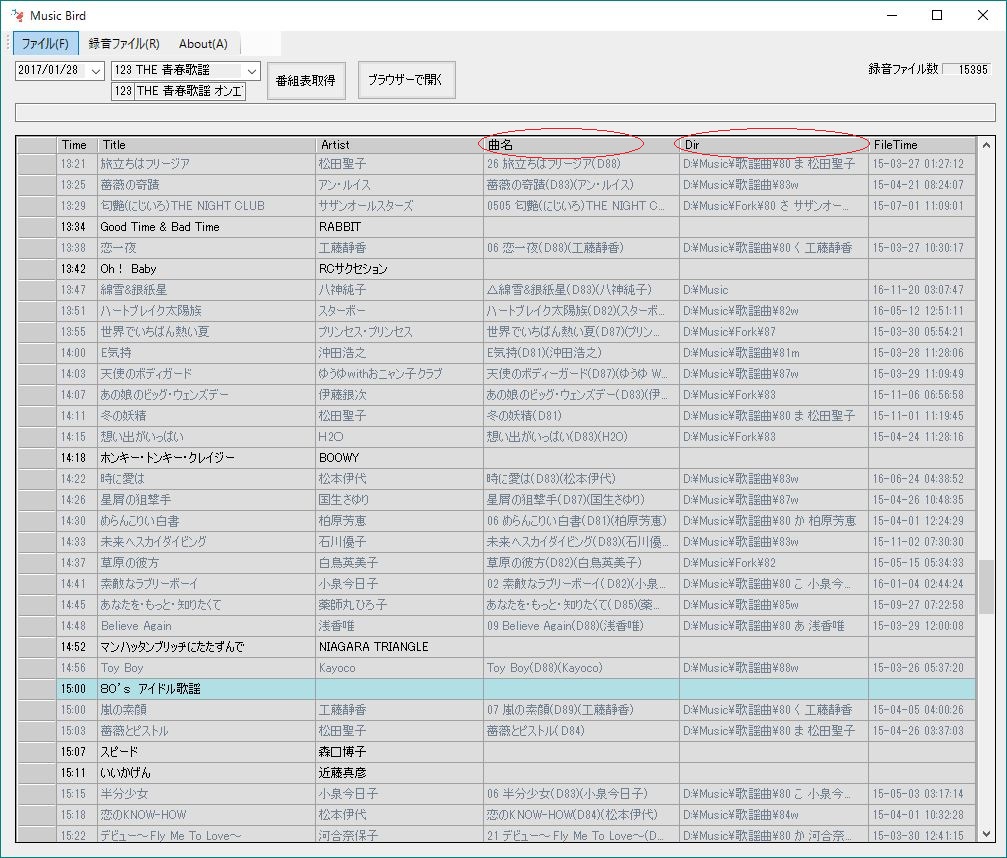Viewport: 1007px width, 858px height.
Task: Select title いいかげん
Action: coord(125,773)
